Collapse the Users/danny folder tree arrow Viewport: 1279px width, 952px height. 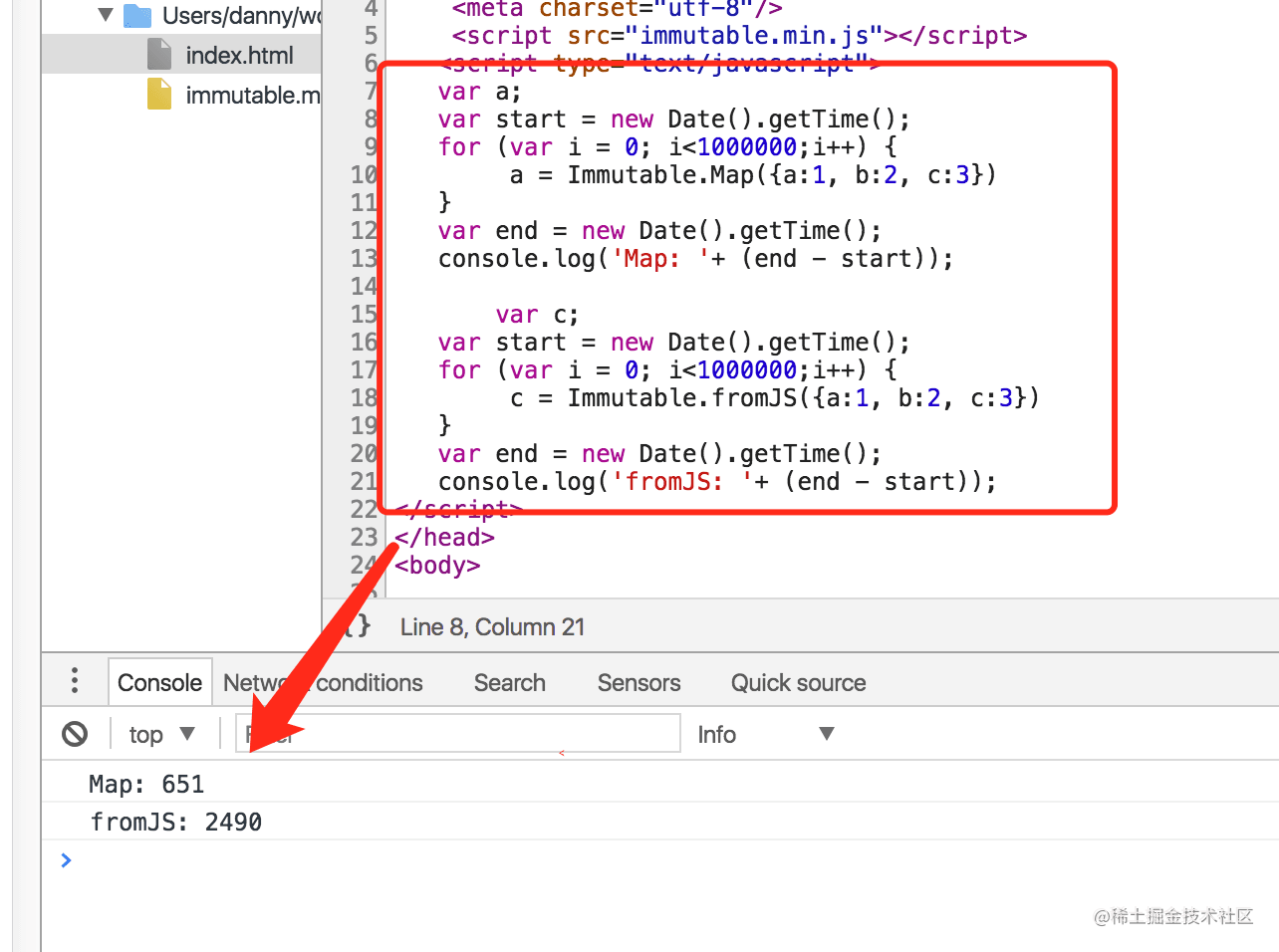106,15
